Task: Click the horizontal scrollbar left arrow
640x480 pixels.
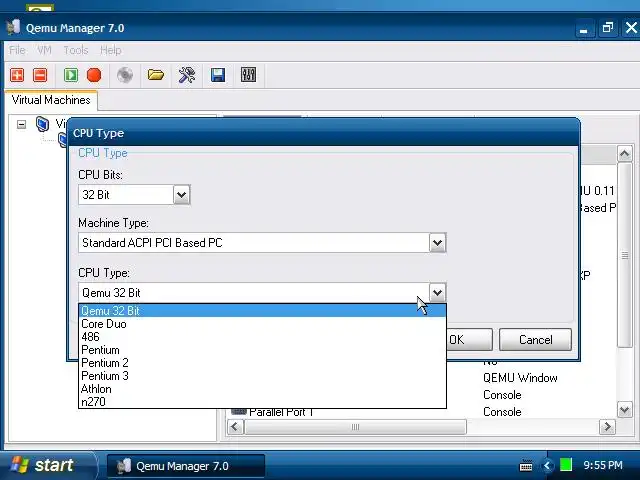Action: 235,427
